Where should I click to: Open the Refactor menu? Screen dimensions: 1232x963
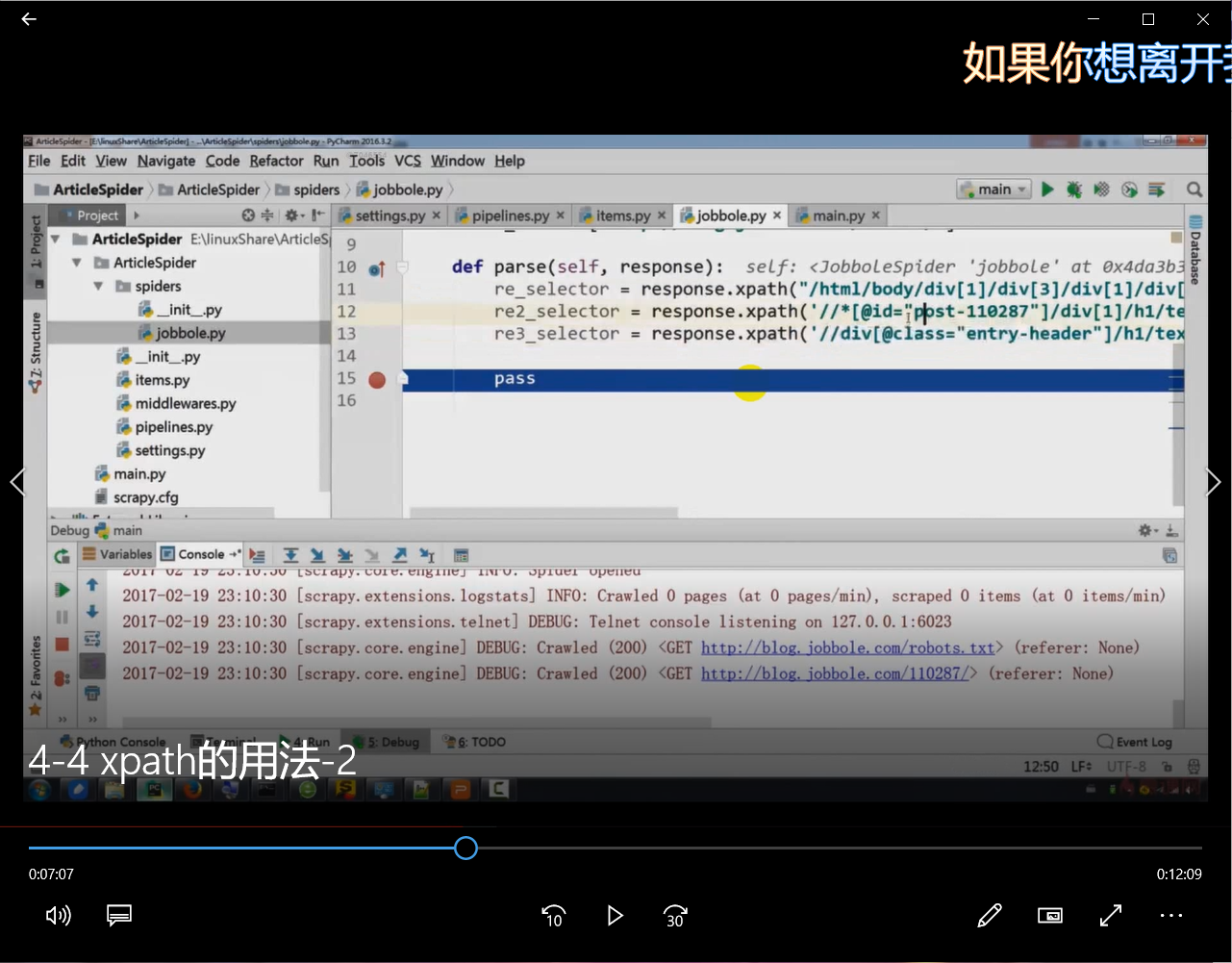tap(276, 161)
